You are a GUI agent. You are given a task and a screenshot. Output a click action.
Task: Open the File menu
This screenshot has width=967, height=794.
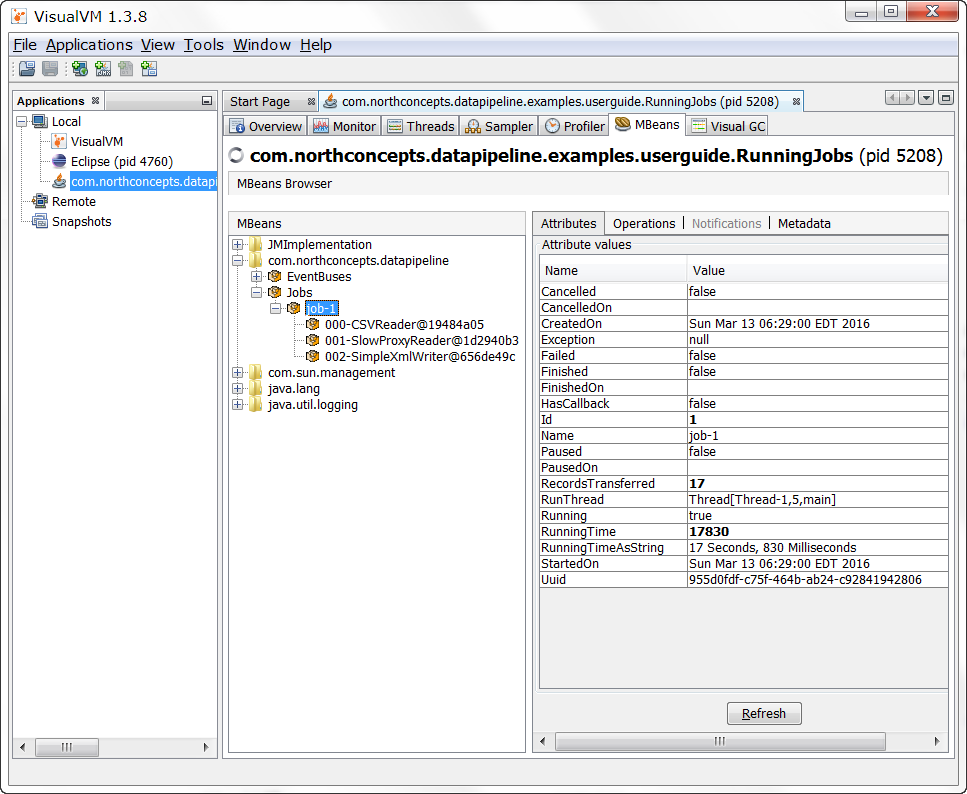coord(25,45)
